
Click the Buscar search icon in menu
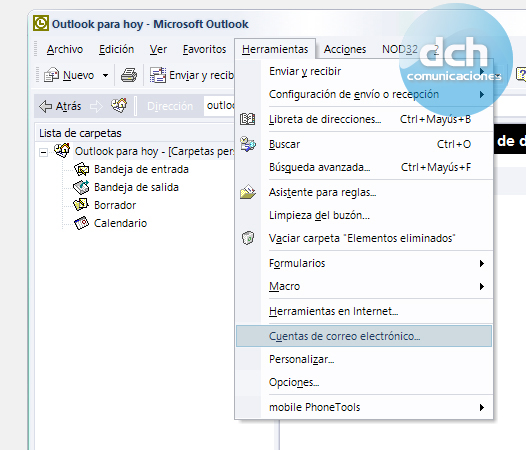[248, 144]
